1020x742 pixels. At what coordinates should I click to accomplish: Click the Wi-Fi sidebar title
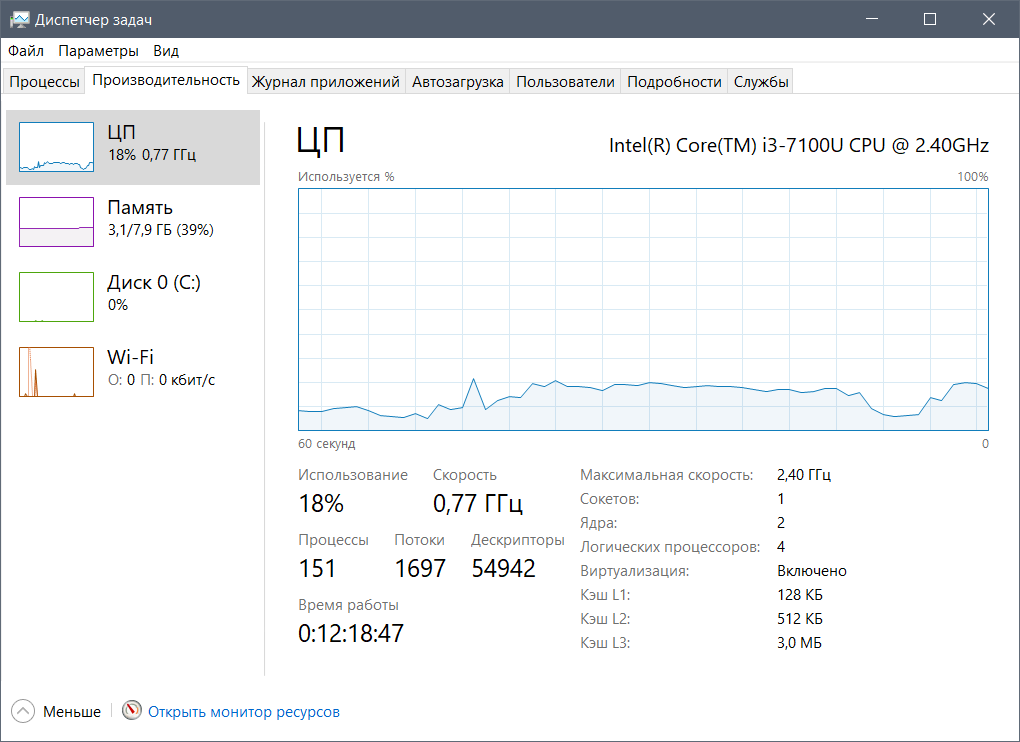pos(130,357)
